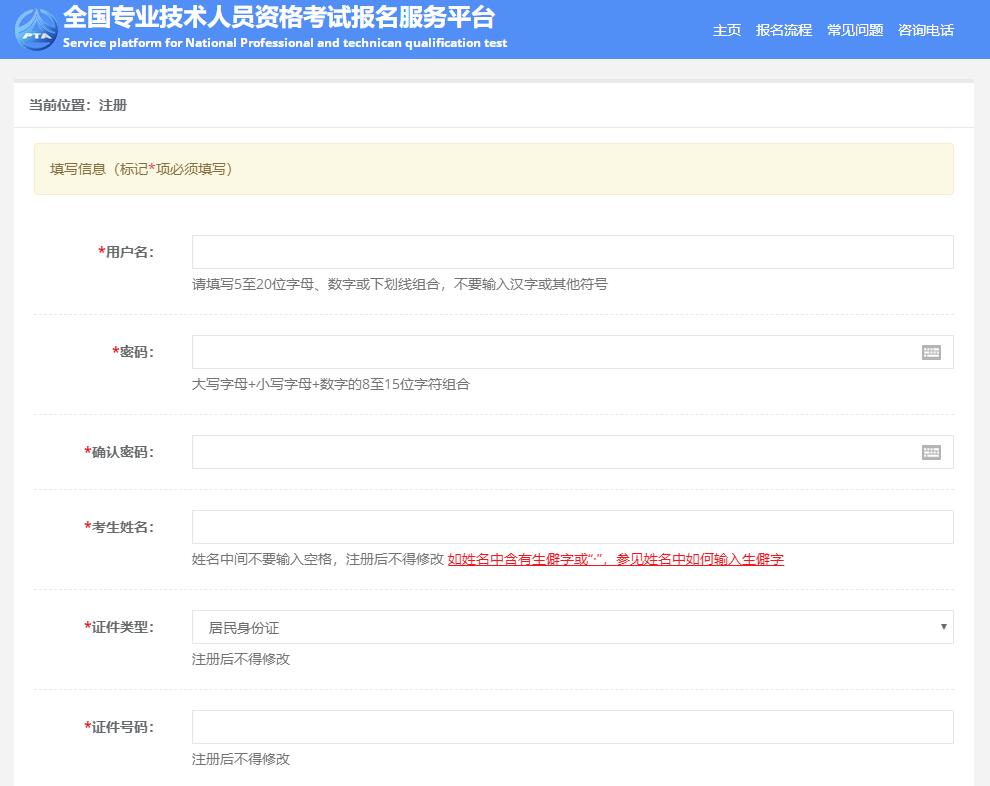Click the 当前位置：注册 breadcrumb text
This screenshot has height=786, width=990.
pos(78,105)
